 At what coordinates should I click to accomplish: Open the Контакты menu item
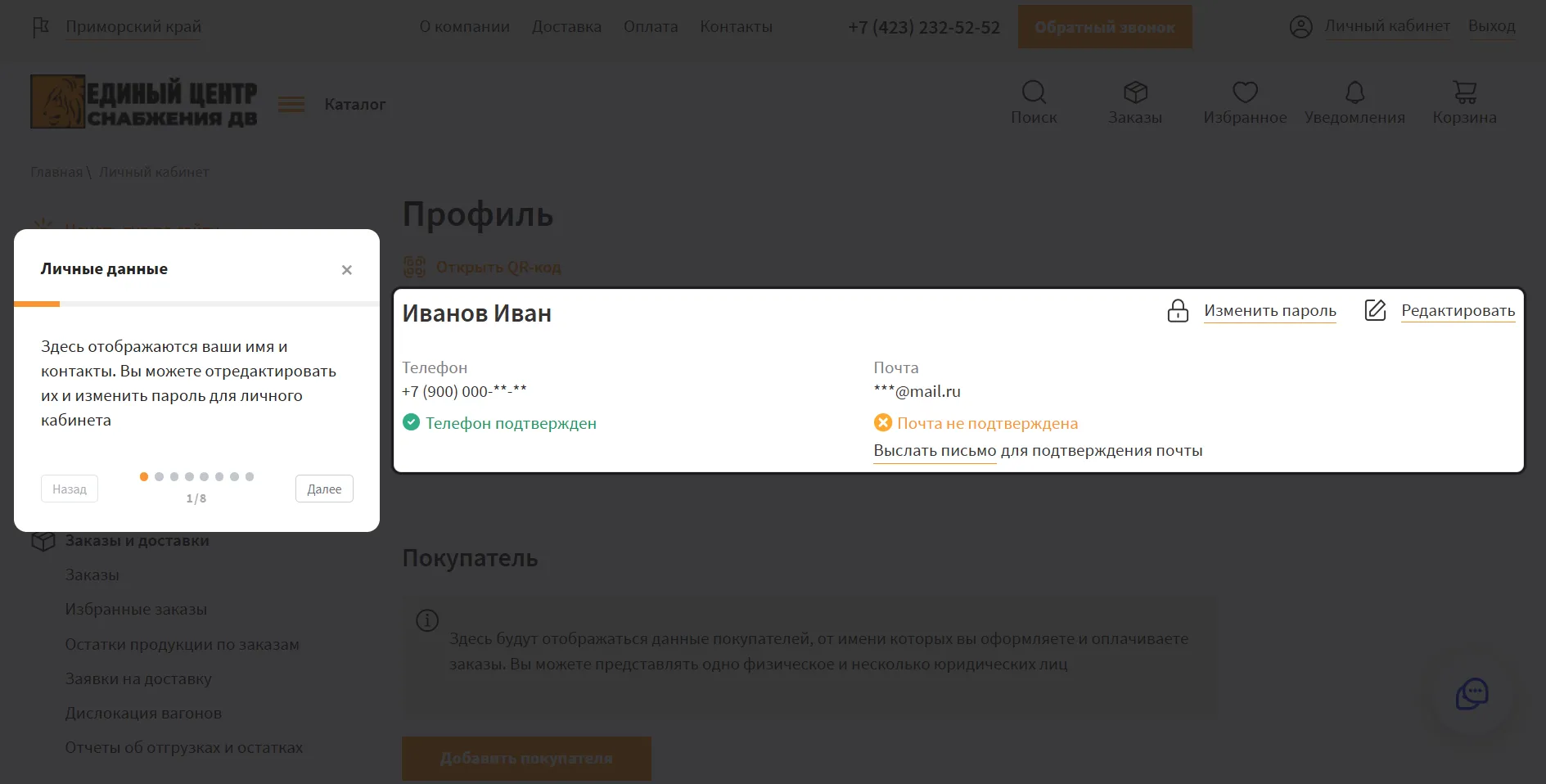(736, 27)
